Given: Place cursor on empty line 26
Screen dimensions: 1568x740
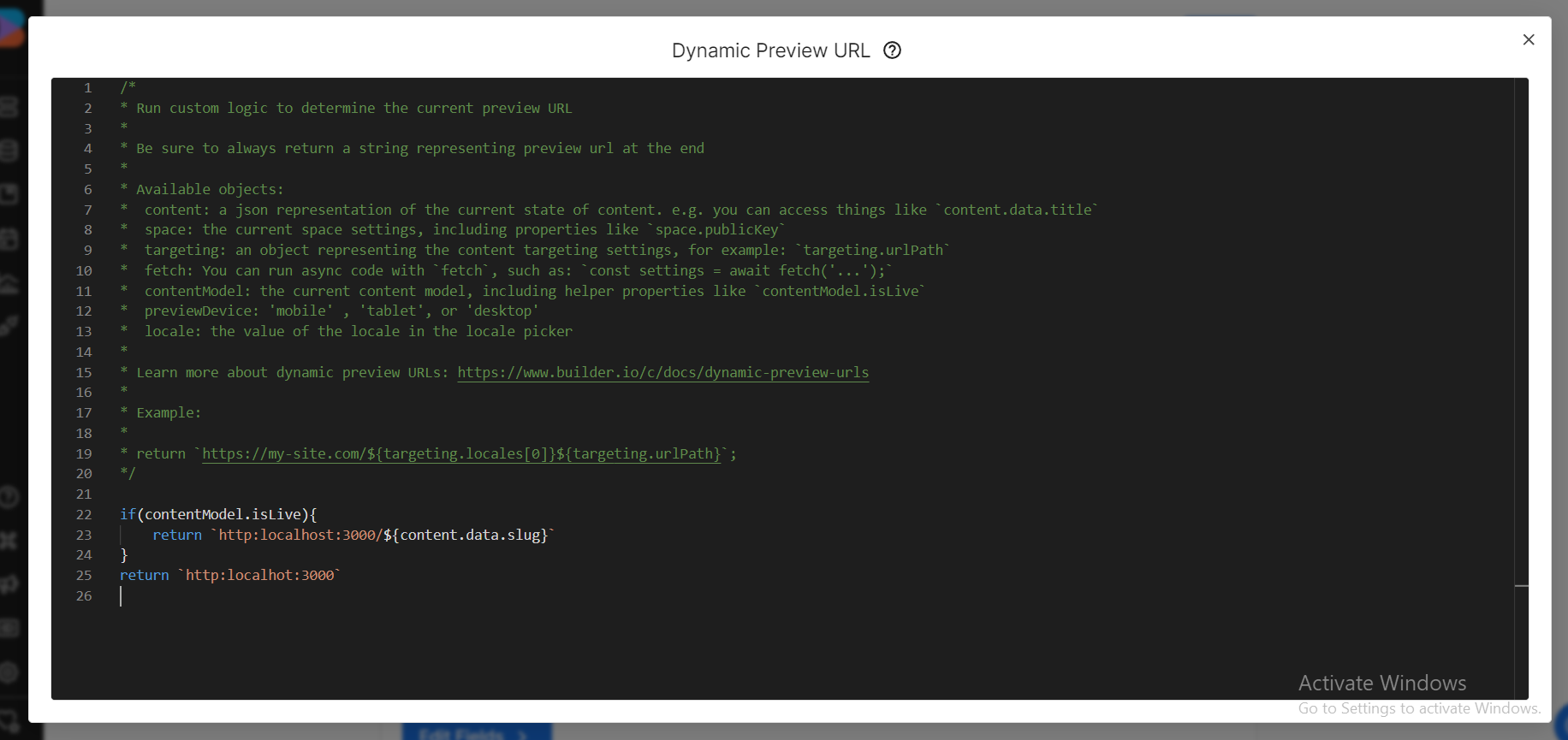Looking at the screenshot, I should (x=342, y=596).
